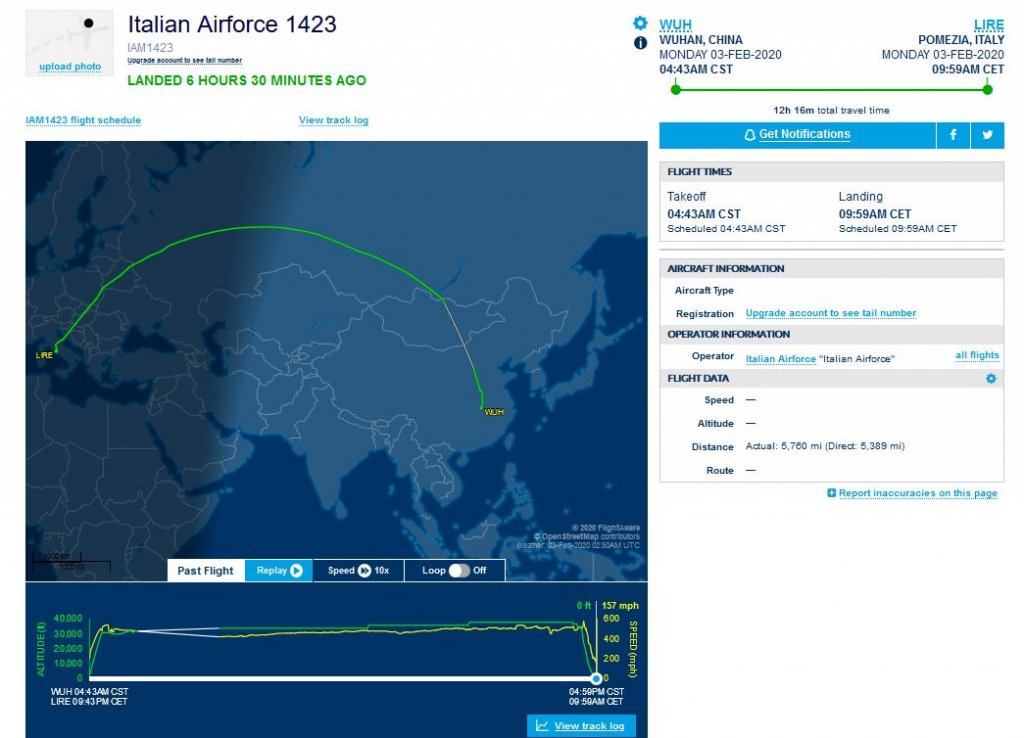Open the LIRE destination airport link
Screen dimensions: 1024x738
click(989, 25)
